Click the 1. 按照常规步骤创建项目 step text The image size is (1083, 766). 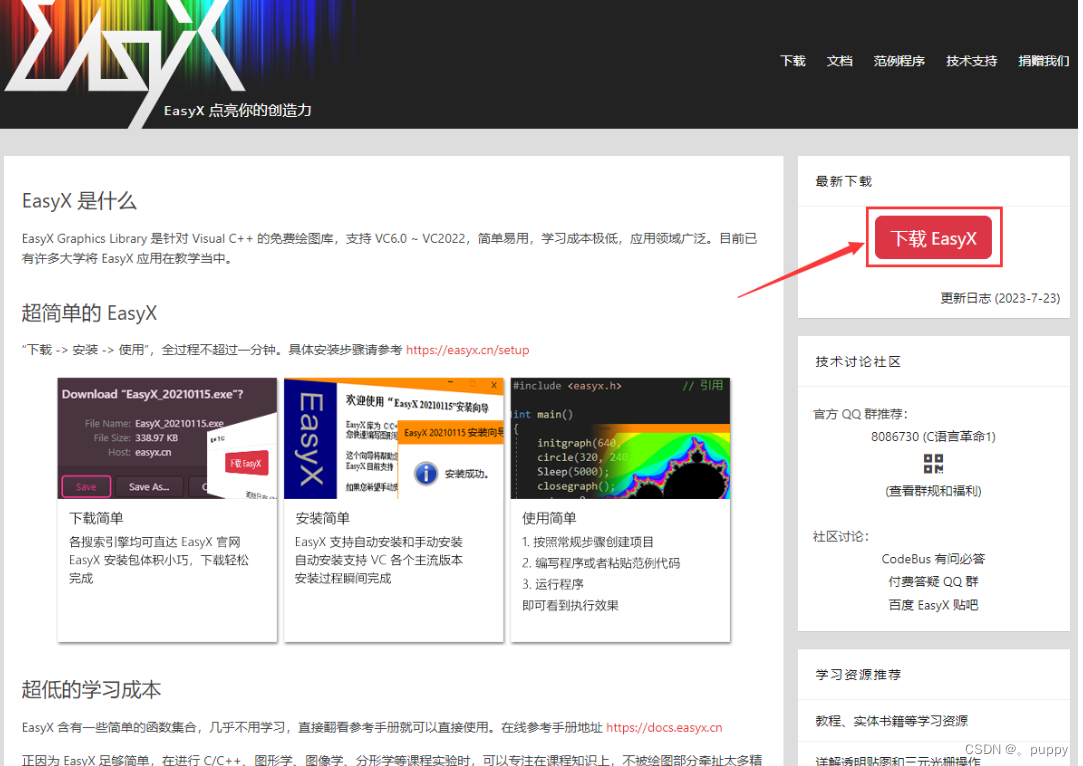588,542
